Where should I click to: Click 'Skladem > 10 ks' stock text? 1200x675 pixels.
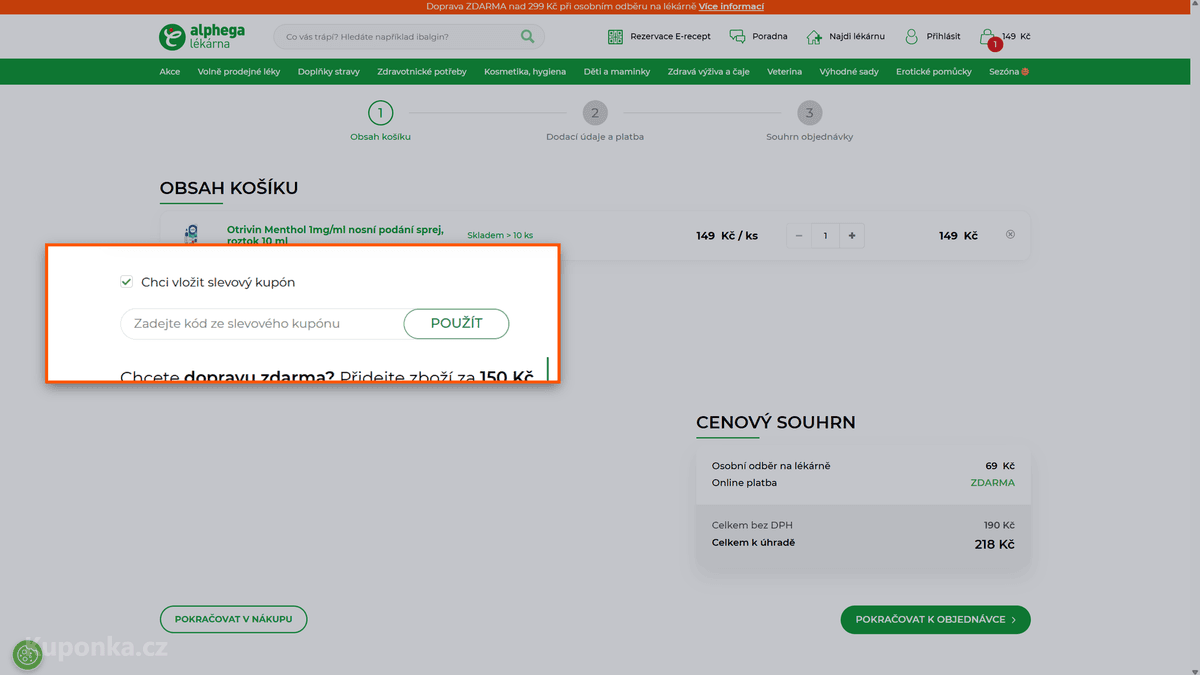pos(500,236)
